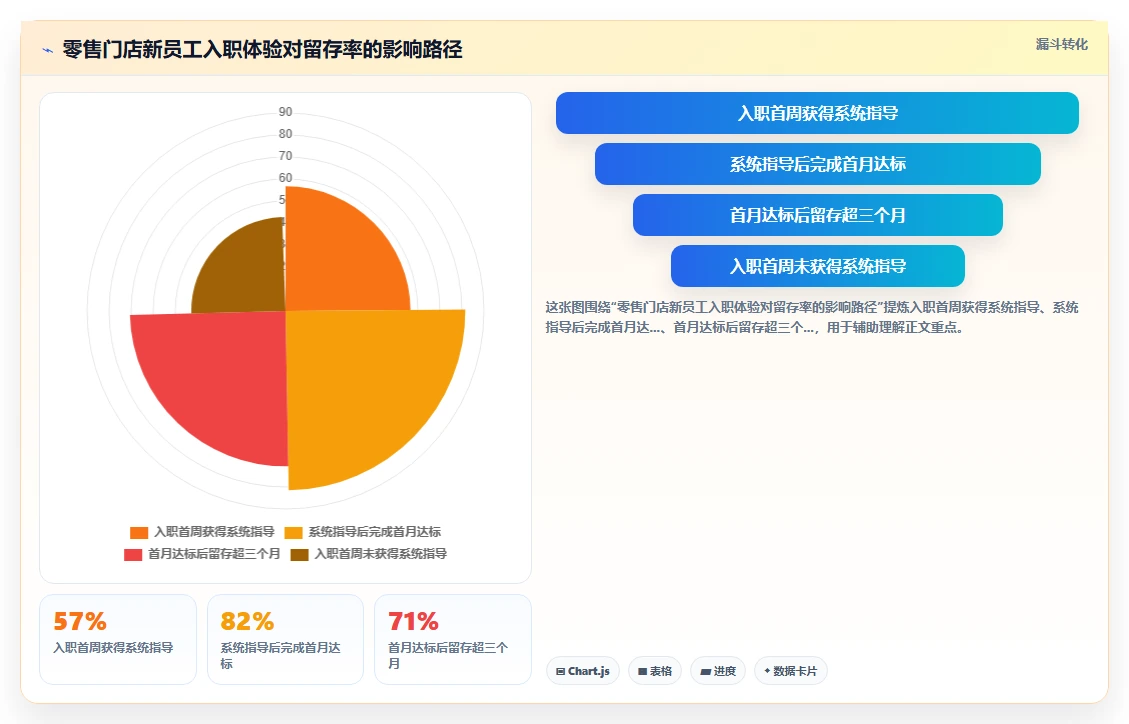Viewport: 1129px width, 724px height.
Task: Click the axis label 80 on the chart
Action: [285, 134]
